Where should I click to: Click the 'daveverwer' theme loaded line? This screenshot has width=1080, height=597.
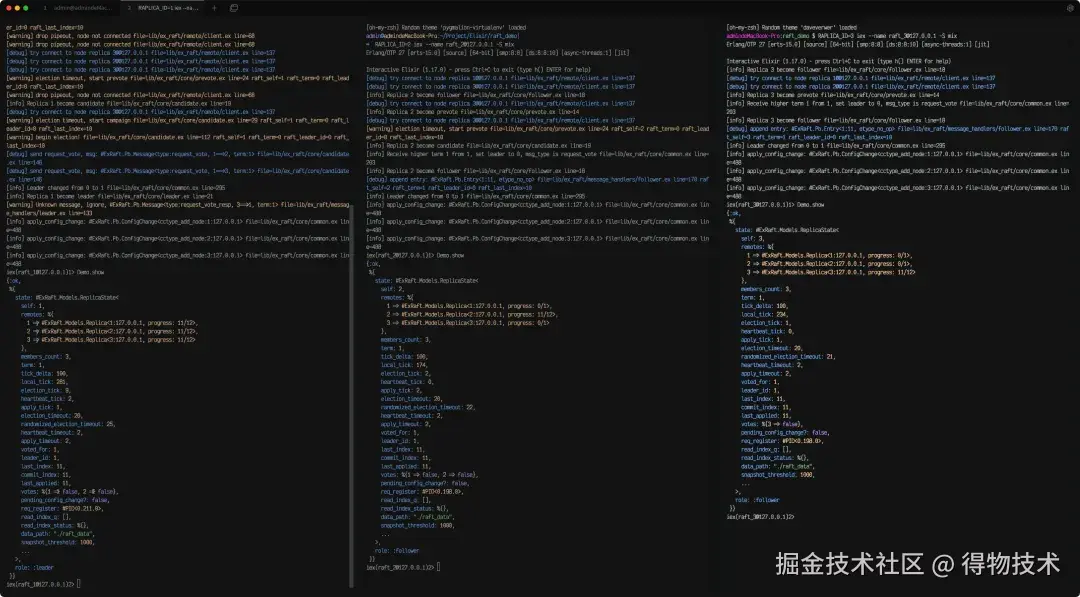pyautogui.click(x=792, y=28)
